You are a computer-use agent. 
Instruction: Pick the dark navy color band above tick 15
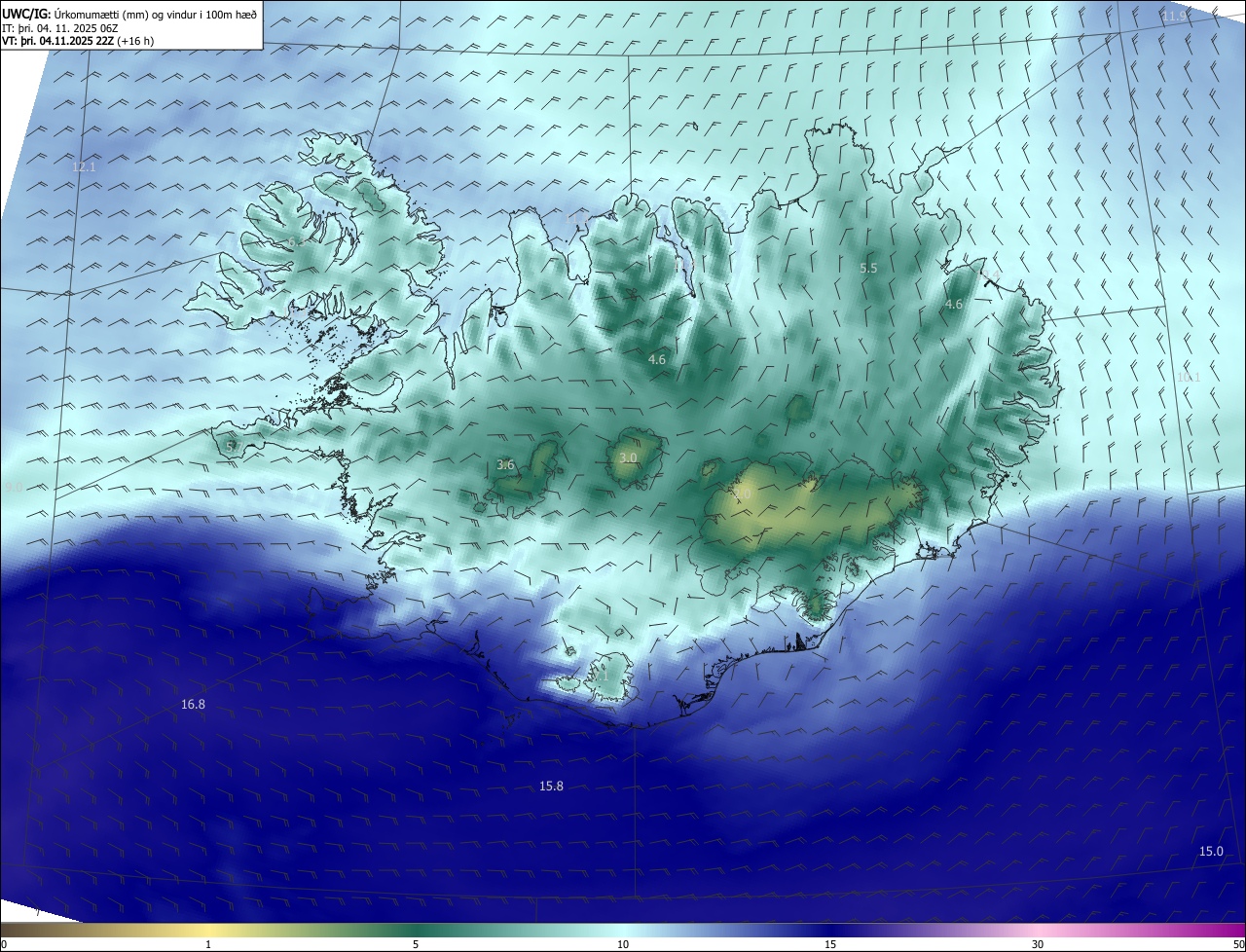pos(830,930)
